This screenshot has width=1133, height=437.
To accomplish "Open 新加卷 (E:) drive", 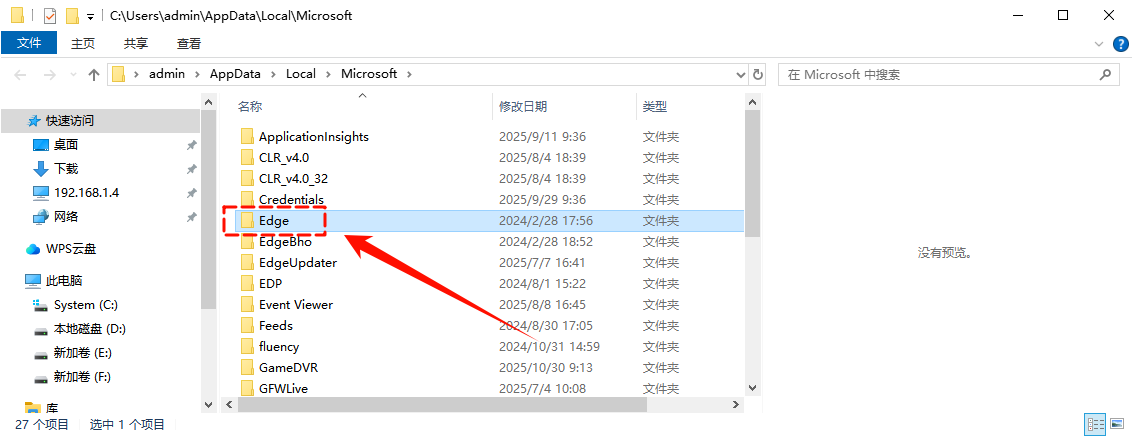I will click(82, 353).
